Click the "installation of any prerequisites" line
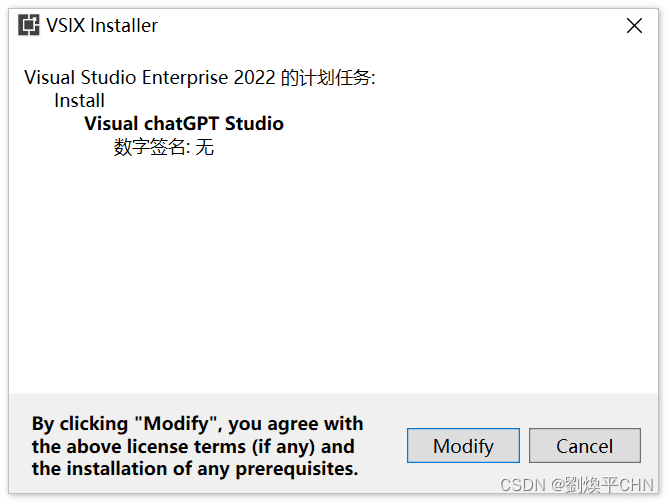The width and height of the screenshot is (668, 503). click(x=195, y=469)
